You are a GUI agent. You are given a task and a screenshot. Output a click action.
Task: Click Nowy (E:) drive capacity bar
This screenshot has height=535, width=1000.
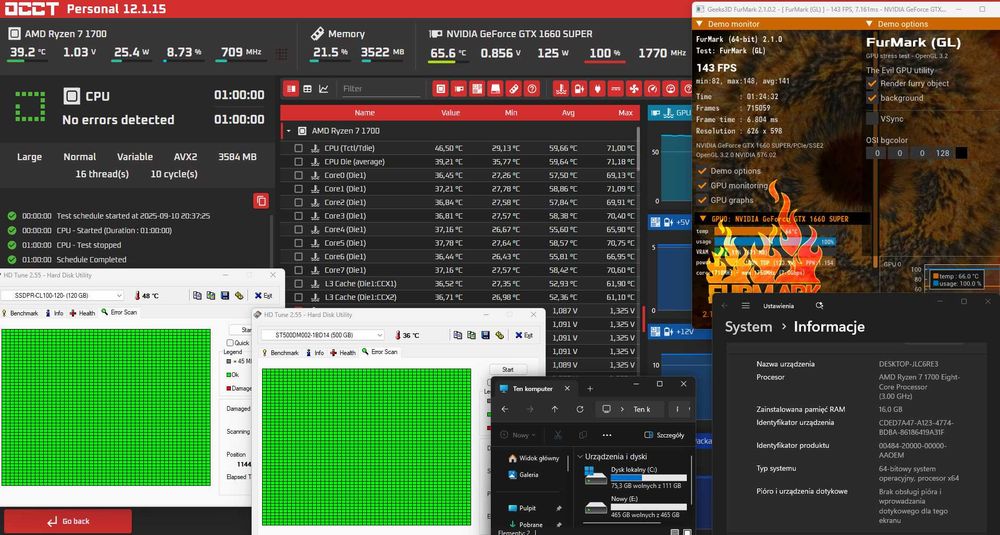click(649, 507)
